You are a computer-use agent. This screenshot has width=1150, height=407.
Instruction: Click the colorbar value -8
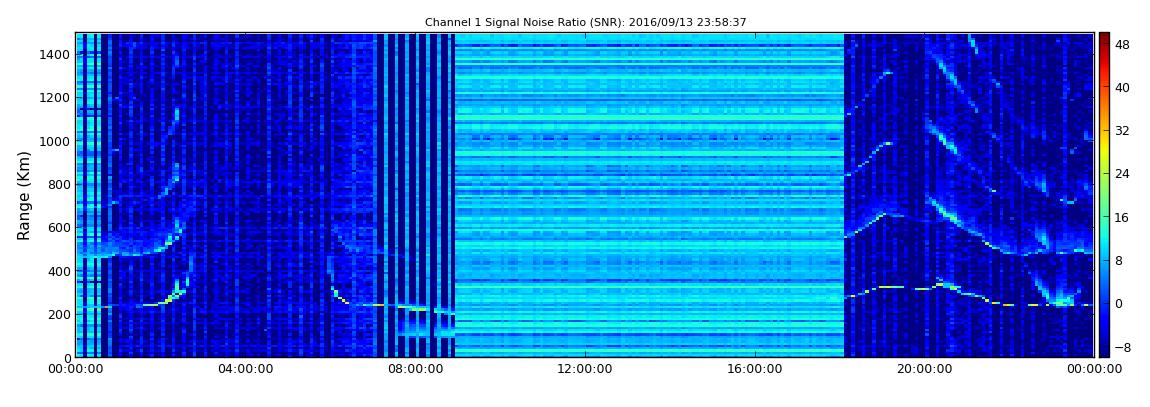pyautogui.click(x=1122, y=347)
